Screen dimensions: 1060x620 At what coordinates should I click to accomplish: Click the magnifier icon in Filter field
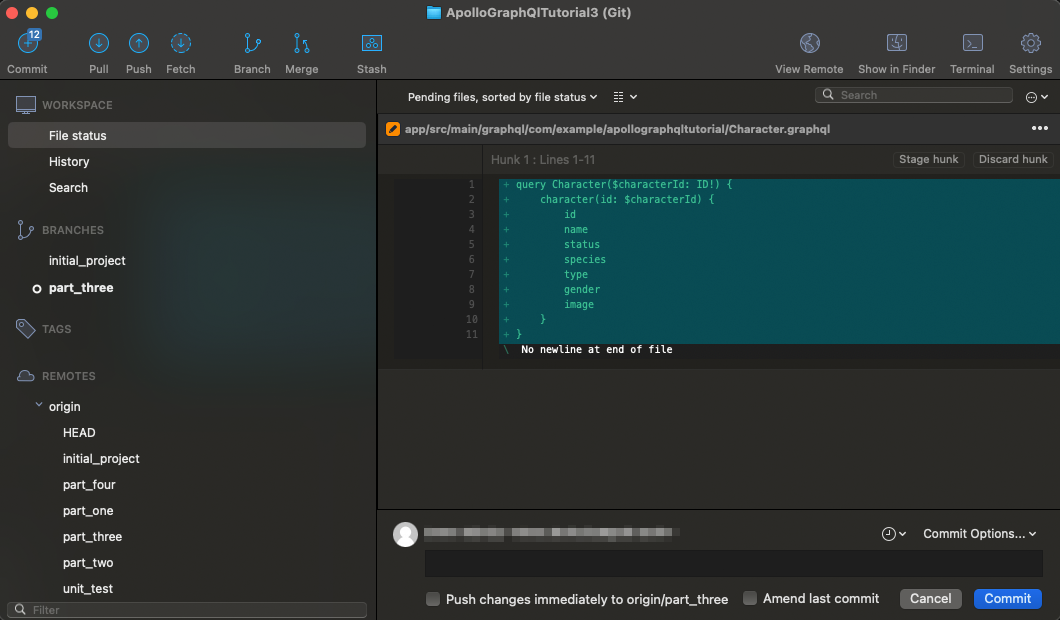20,609
